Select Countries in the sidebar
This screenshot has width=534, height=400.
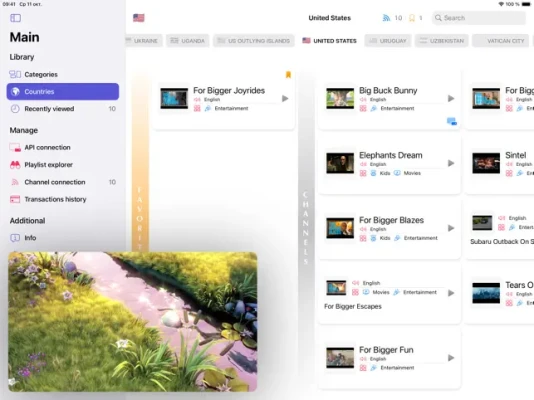click(x=63, y=92)
